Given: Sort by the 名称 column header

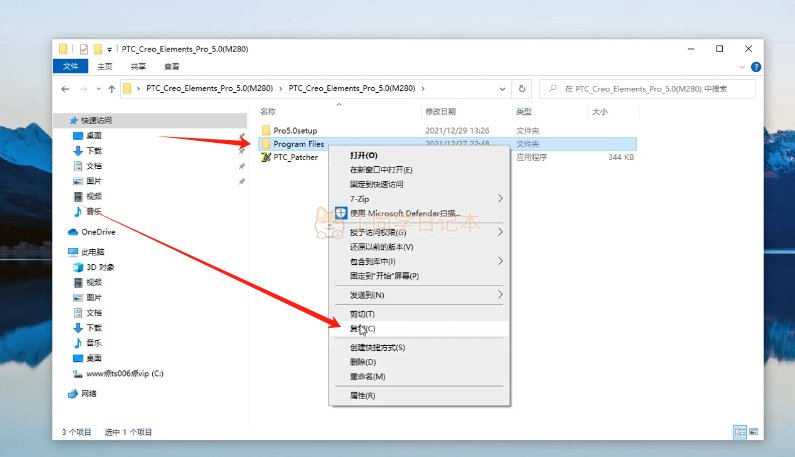Looking at the screenshot, I should point(268,112).
